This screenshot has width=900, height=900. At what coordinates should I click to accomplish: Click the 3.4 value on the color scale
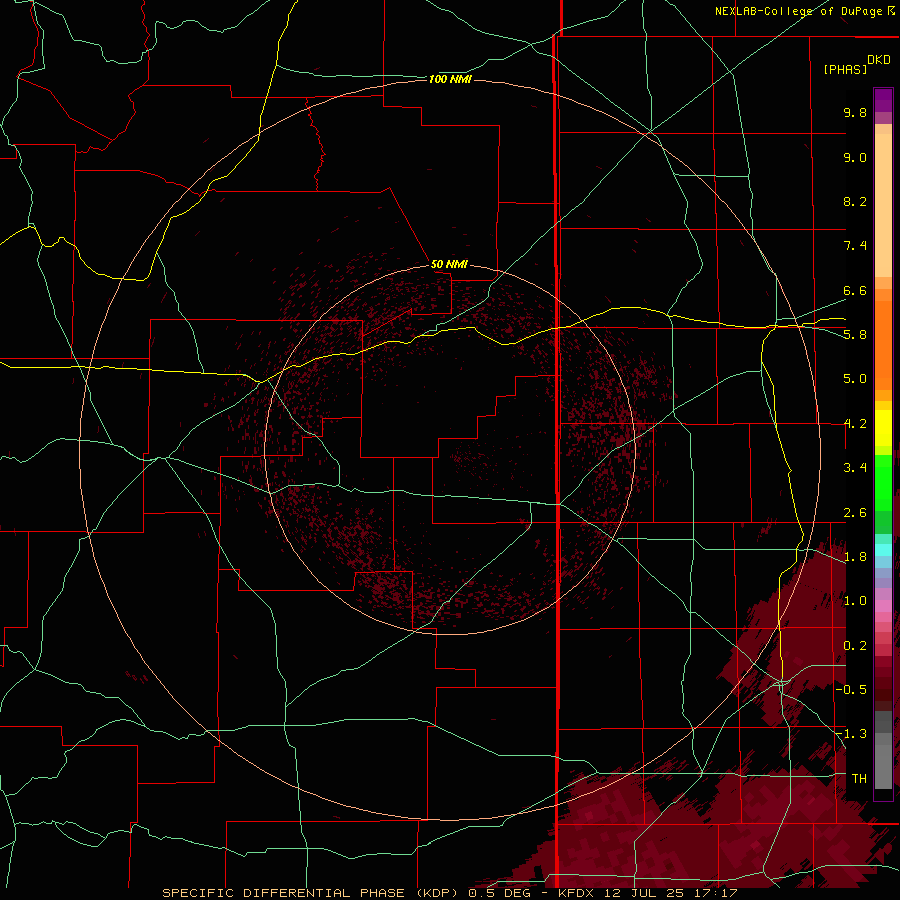(855, 467)
